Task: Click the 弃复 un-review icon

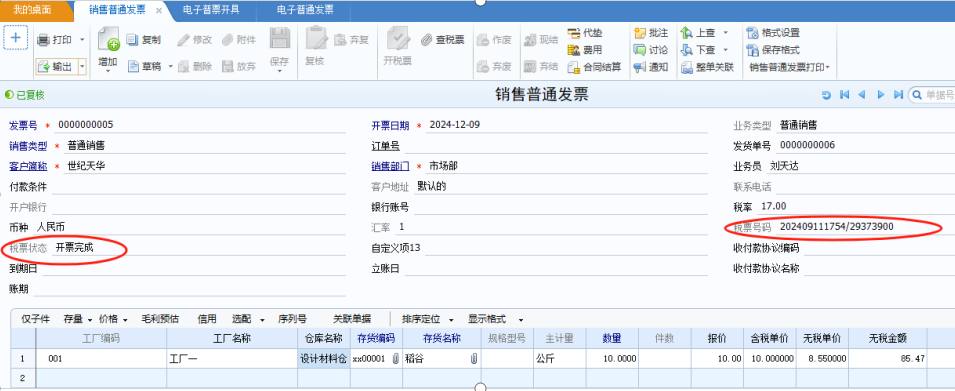Action: 340,40
